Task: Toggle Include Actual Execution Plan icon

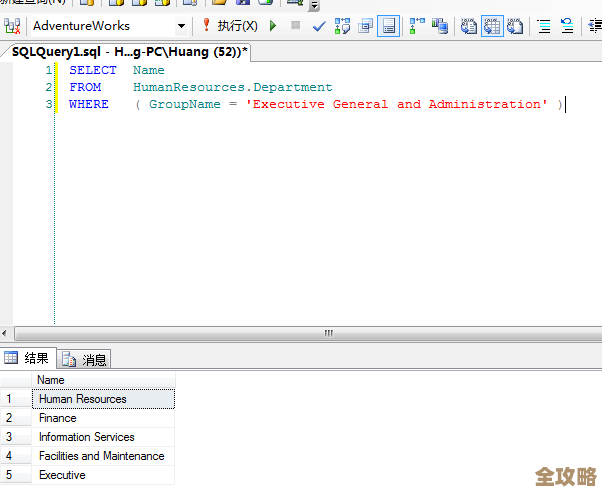Action: (x=417, y=26)
